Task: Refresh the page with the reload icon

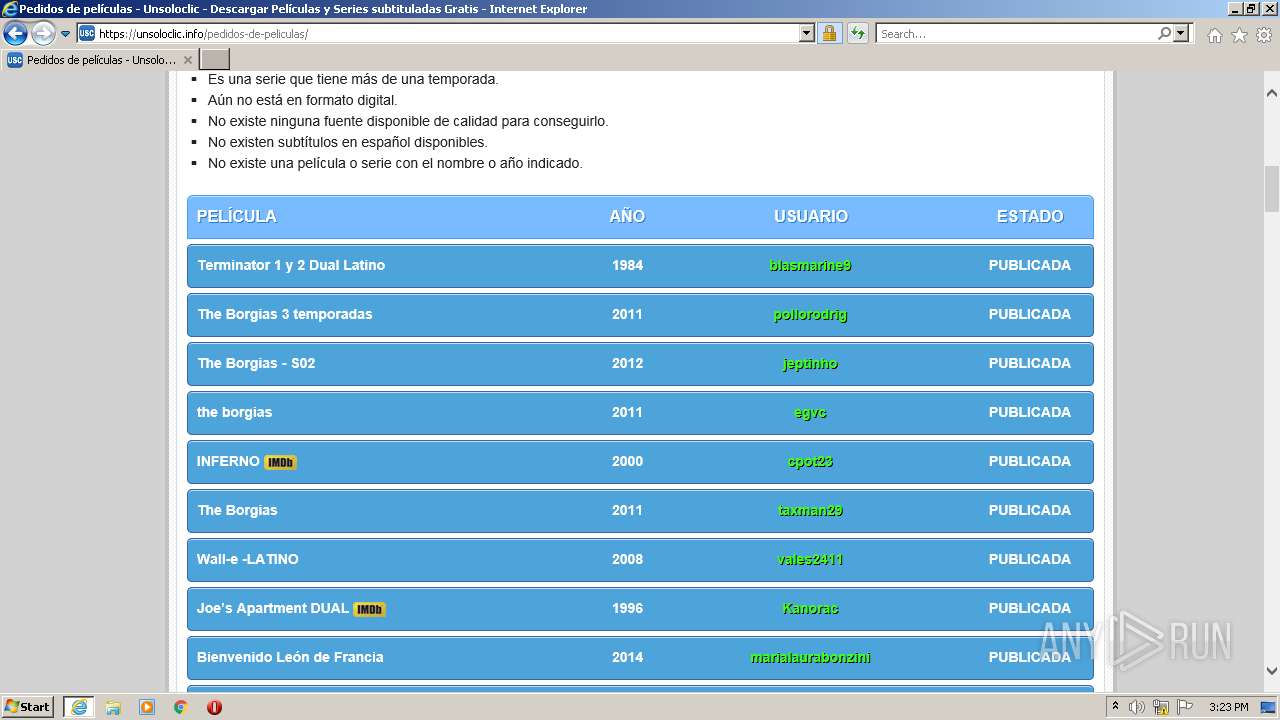Action: tap(858, 33)
